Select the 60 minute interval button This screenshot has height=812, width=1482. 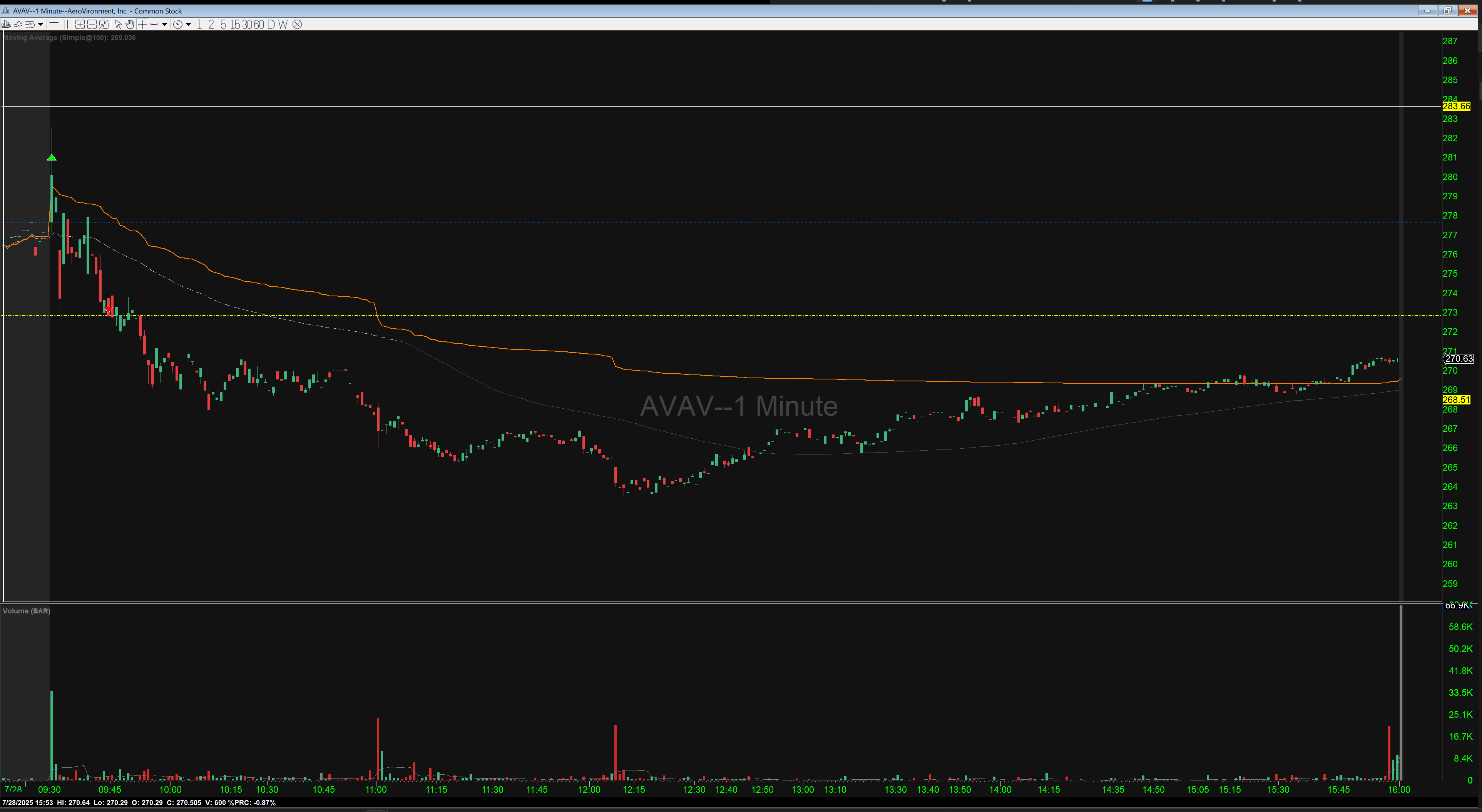tap(259, 25)
